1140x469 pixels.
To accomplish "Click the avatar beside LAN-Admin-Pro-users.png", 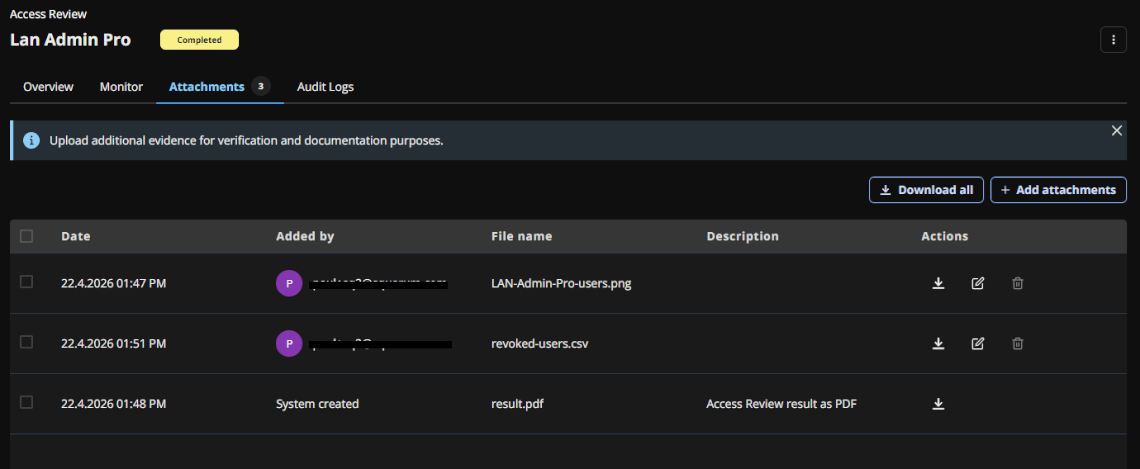I will 289,284.
